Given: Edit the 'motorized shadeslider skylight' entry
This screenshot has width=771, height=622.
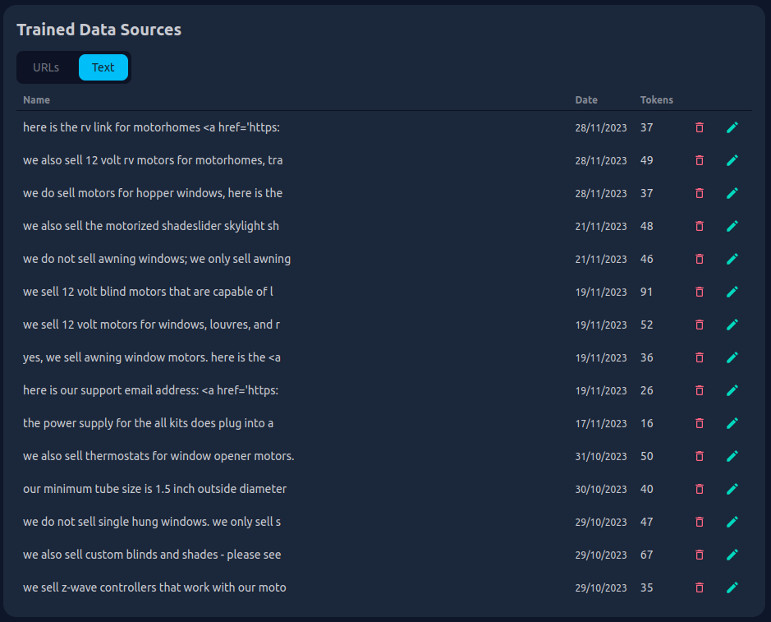Looking at the screenshot, I should (x=732, y=226).
